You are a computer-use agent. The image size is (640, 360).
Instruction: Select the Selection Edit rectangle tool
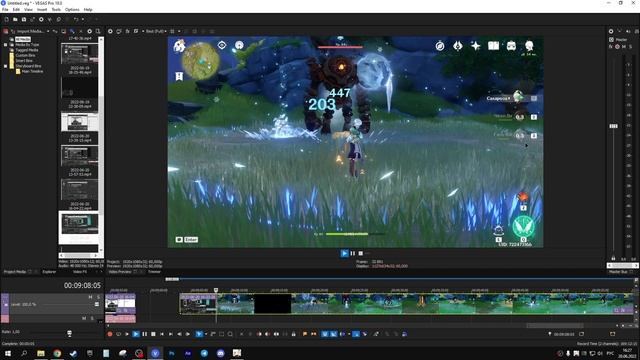[x=222, y=334]
